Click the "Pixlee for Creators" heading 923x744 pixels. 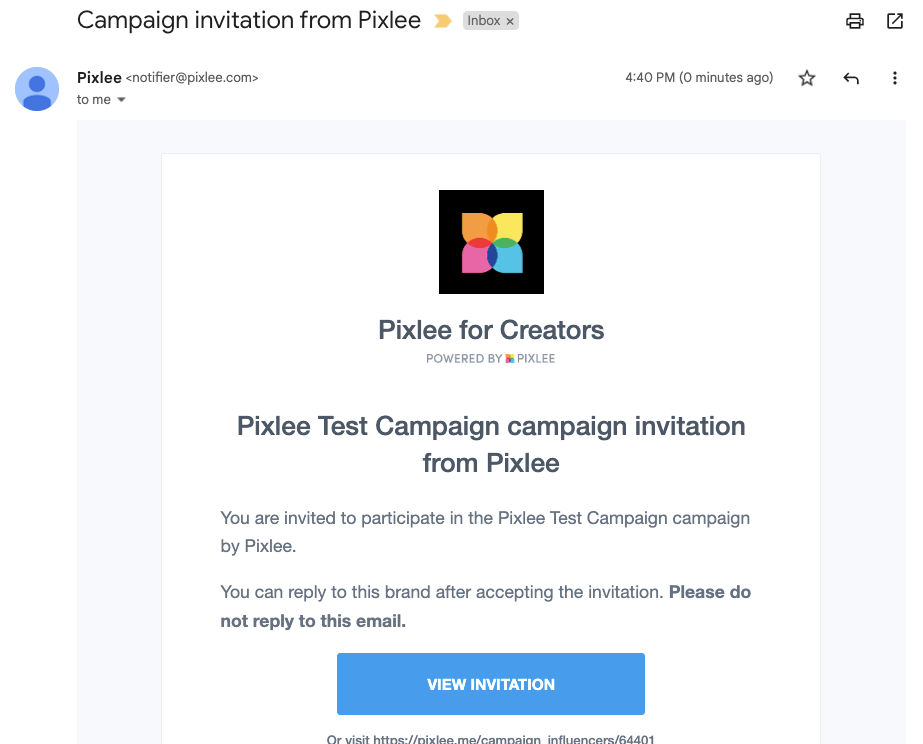(x=491, y=330)
